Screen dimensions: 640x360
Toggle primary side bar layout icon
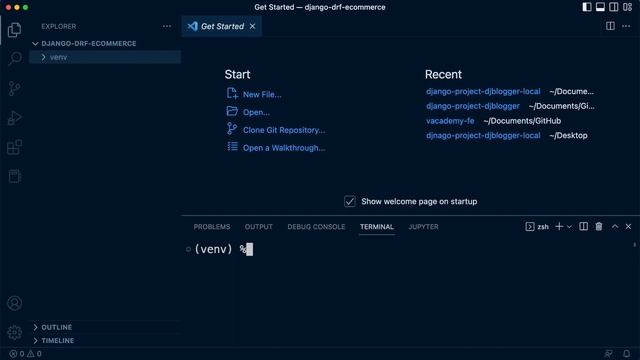587,7
